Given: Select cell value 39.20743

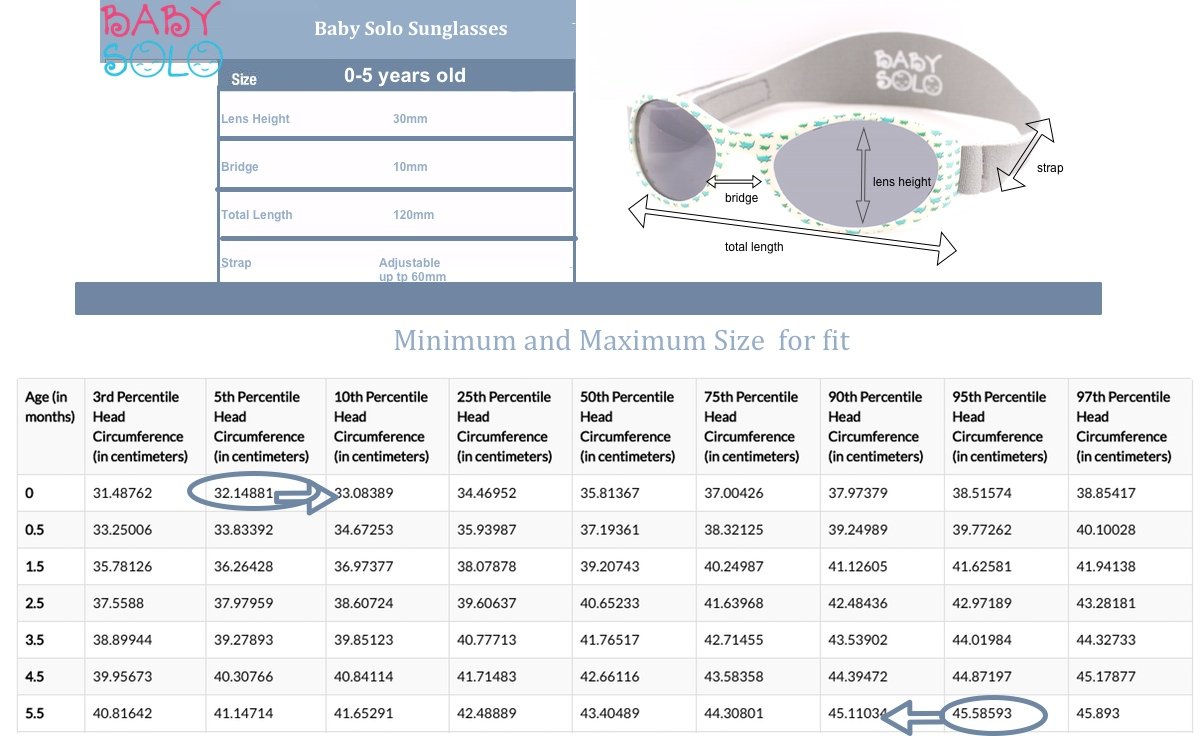Looking at the screenshot, I should tap(610, 567).
